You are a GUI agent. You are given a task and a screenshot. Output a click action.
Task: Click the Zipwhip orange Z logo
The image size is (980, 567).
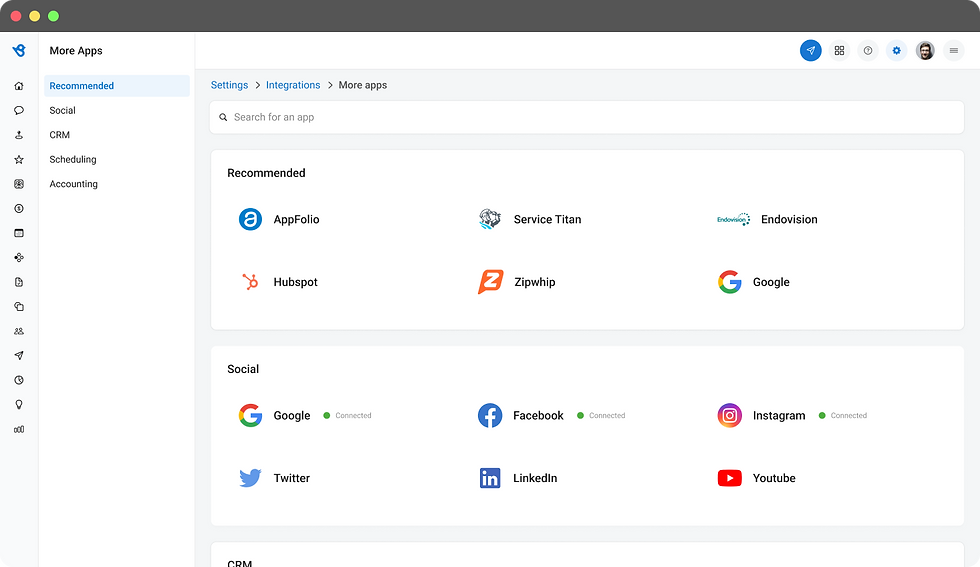coord(491,282)
